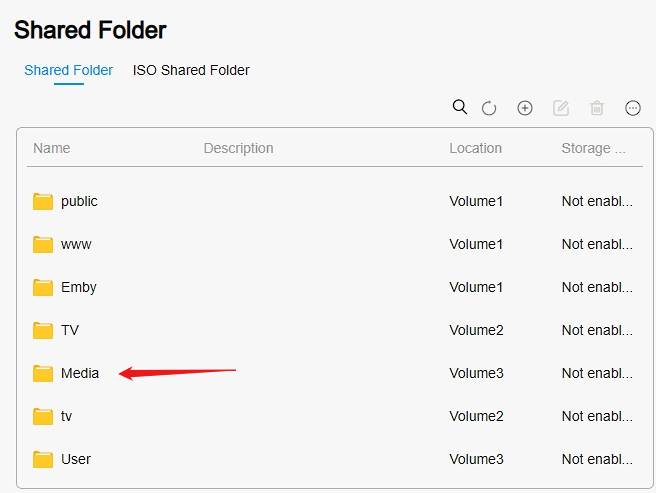Image resolution: width=656 pixels, height=493 pixels.
Task: Select the uppercase TV folder name
Action: point(70,330)
